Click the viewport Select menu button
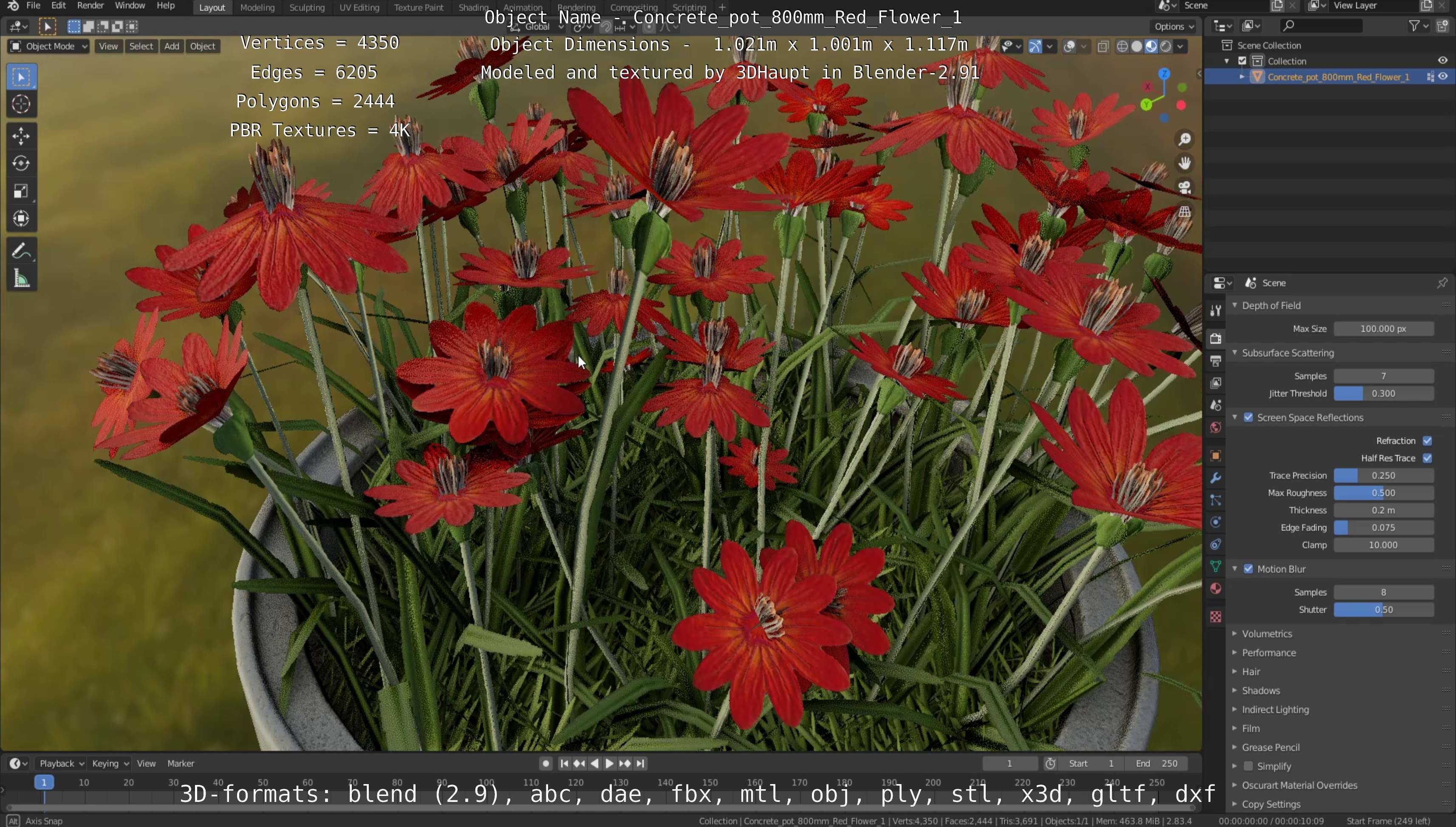The image size is (1456, 827). coord(141,47)
